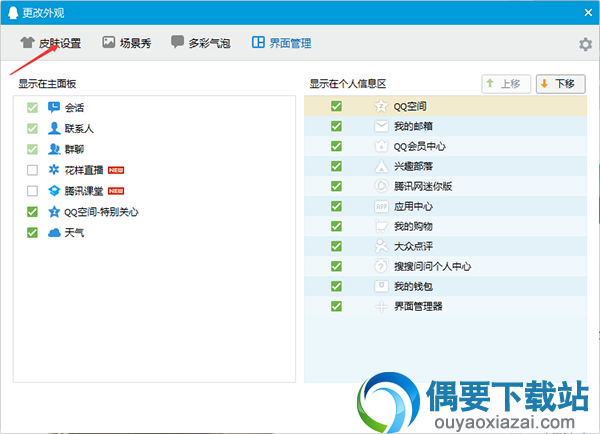Select the 界面管理器 label
This screenshot has height=434, width=600.
[x=418, y=306]
